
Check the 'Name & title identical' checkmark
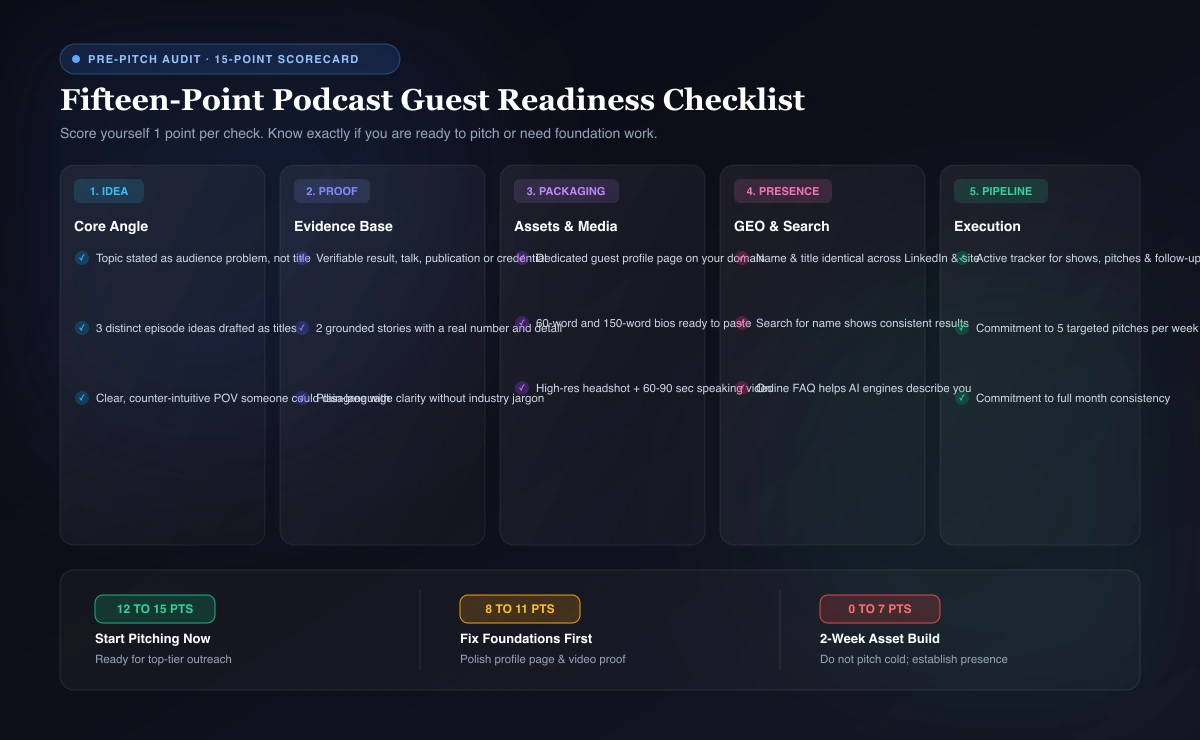[742, 258]
